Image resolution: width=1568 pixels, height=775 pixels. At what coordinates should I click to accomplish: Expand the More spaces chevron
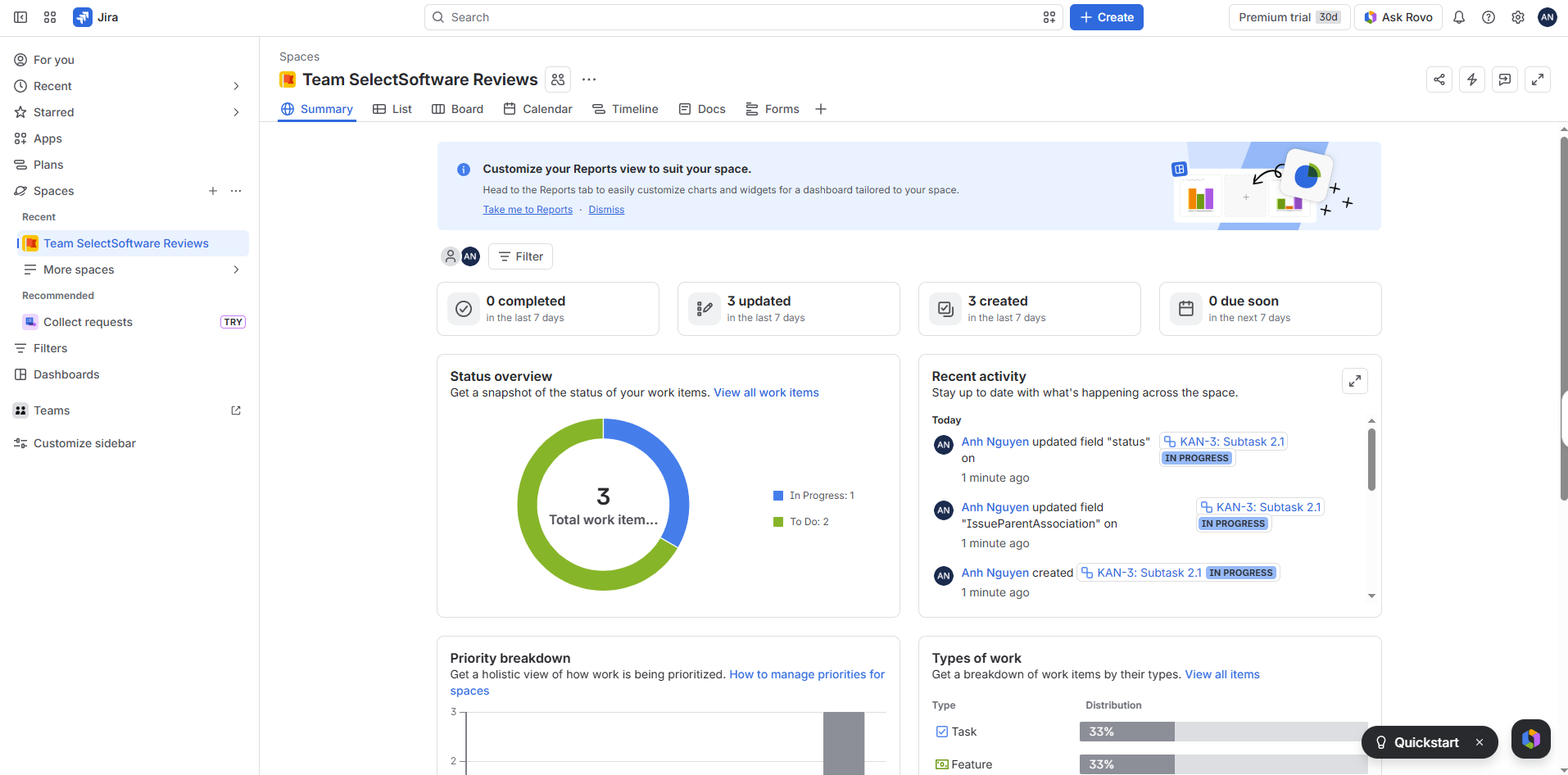(x=236, y=270)
